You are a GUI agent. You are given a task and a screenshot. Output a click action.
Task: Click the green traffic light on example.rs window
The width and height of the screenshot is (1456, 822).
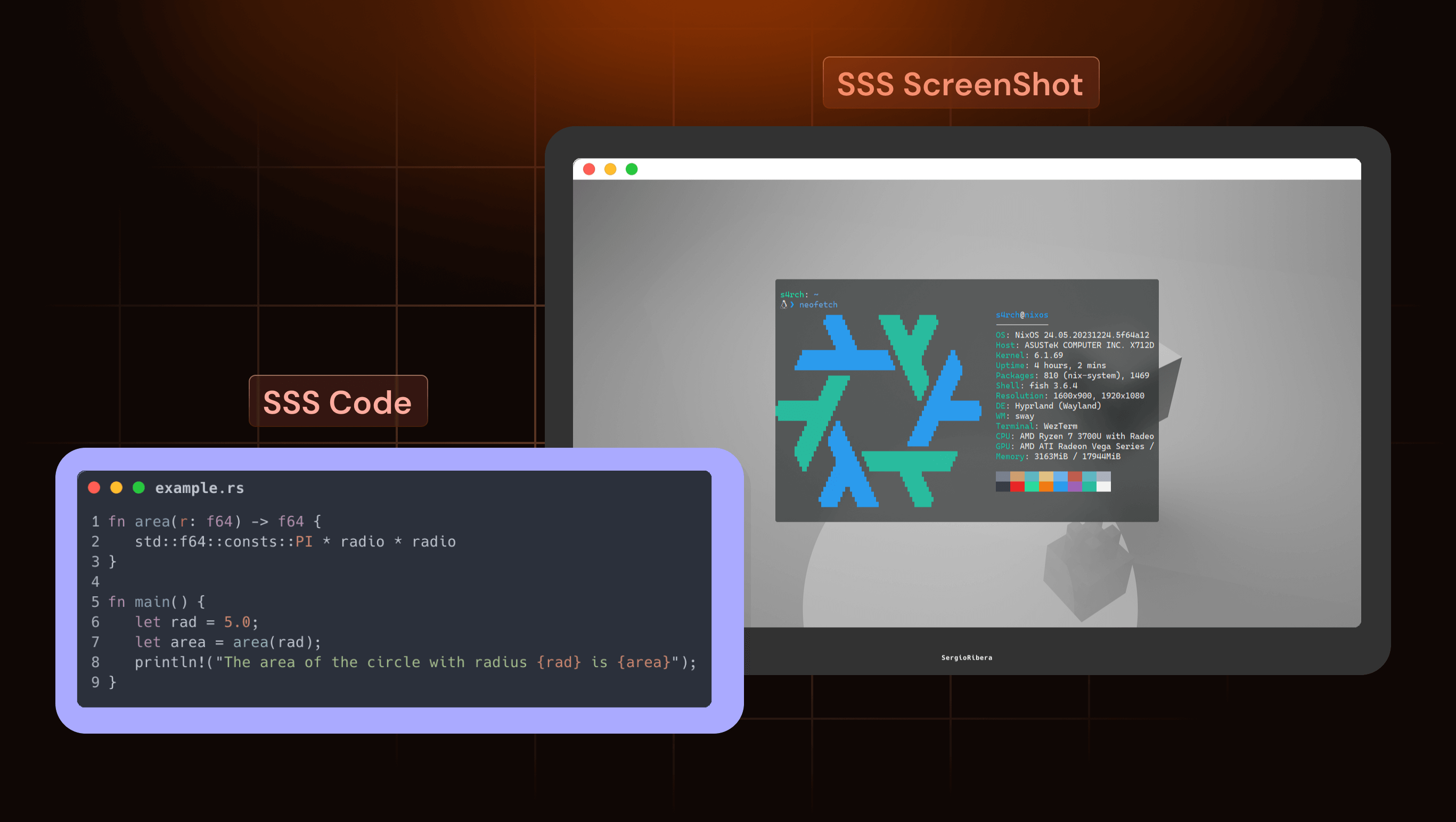[139, 487]
